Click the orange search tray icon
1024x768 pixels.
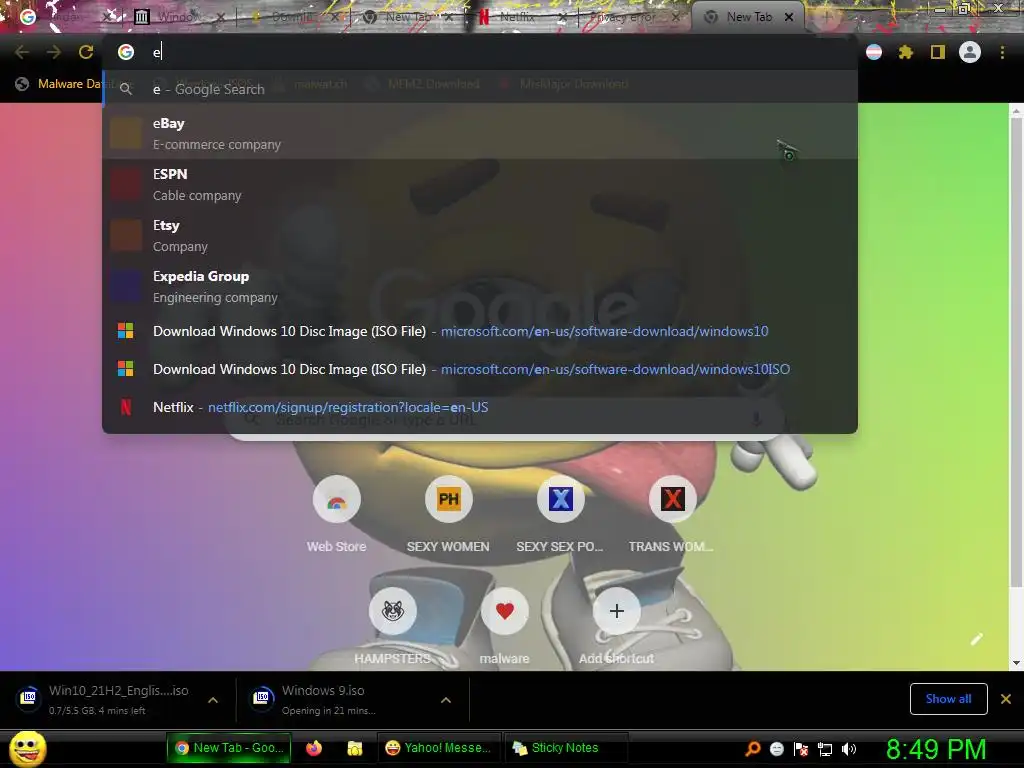[x=752, y=748]
